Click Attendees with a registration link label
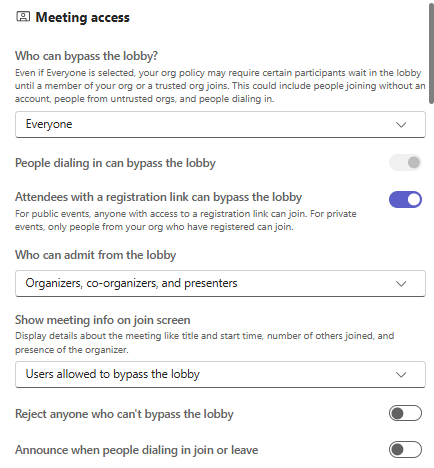Viewport: 434px width, 468px height. [159, 197]
